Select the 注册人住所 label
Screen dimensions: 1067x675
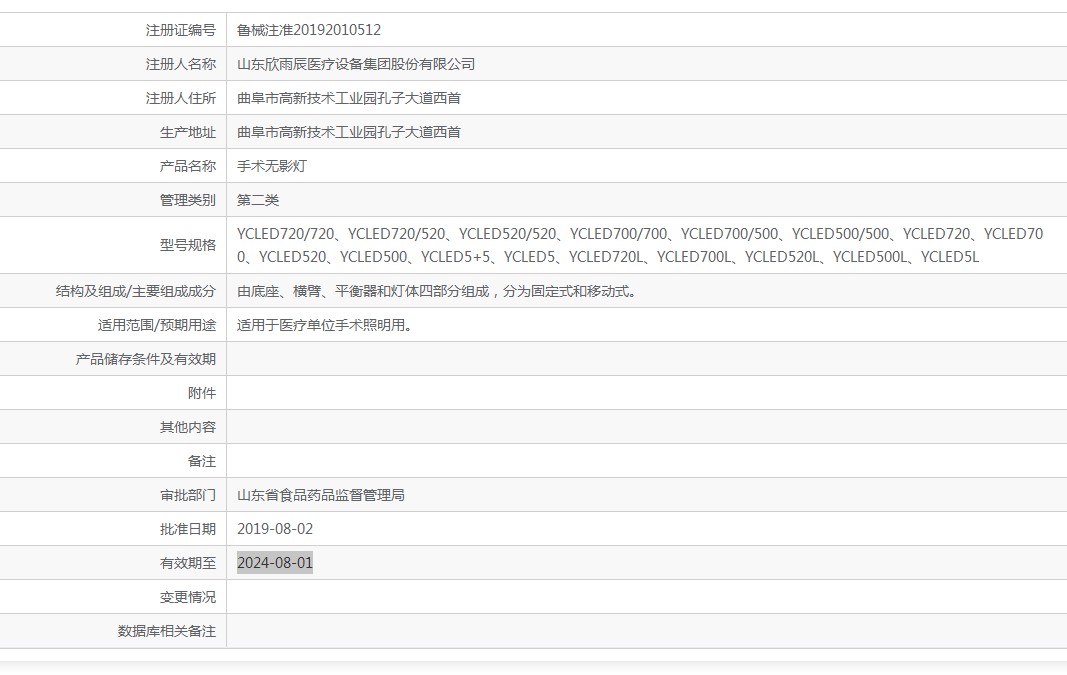point(180,98)
